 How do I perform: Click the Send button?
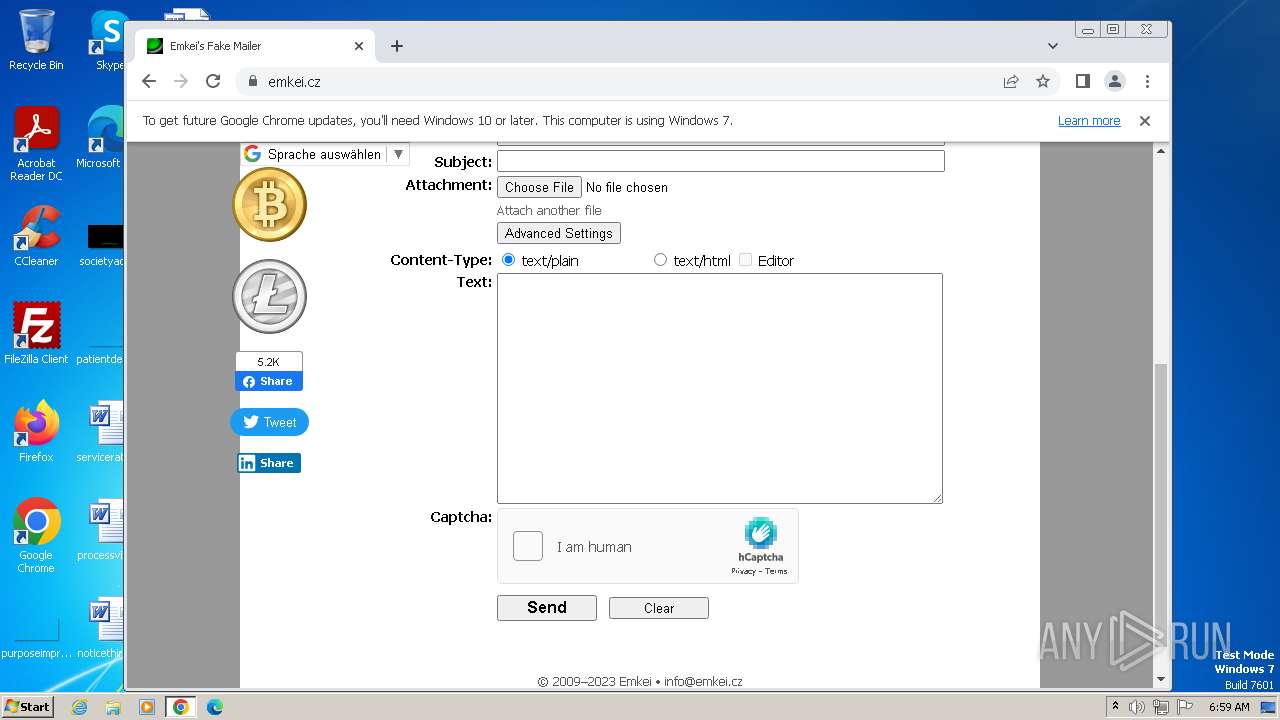(x=547, y=607)
